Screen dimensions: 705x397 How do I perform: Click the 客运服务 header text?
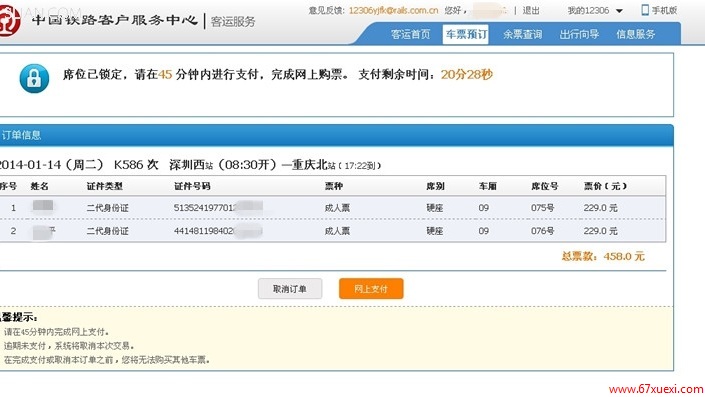(x=233, y=21)
